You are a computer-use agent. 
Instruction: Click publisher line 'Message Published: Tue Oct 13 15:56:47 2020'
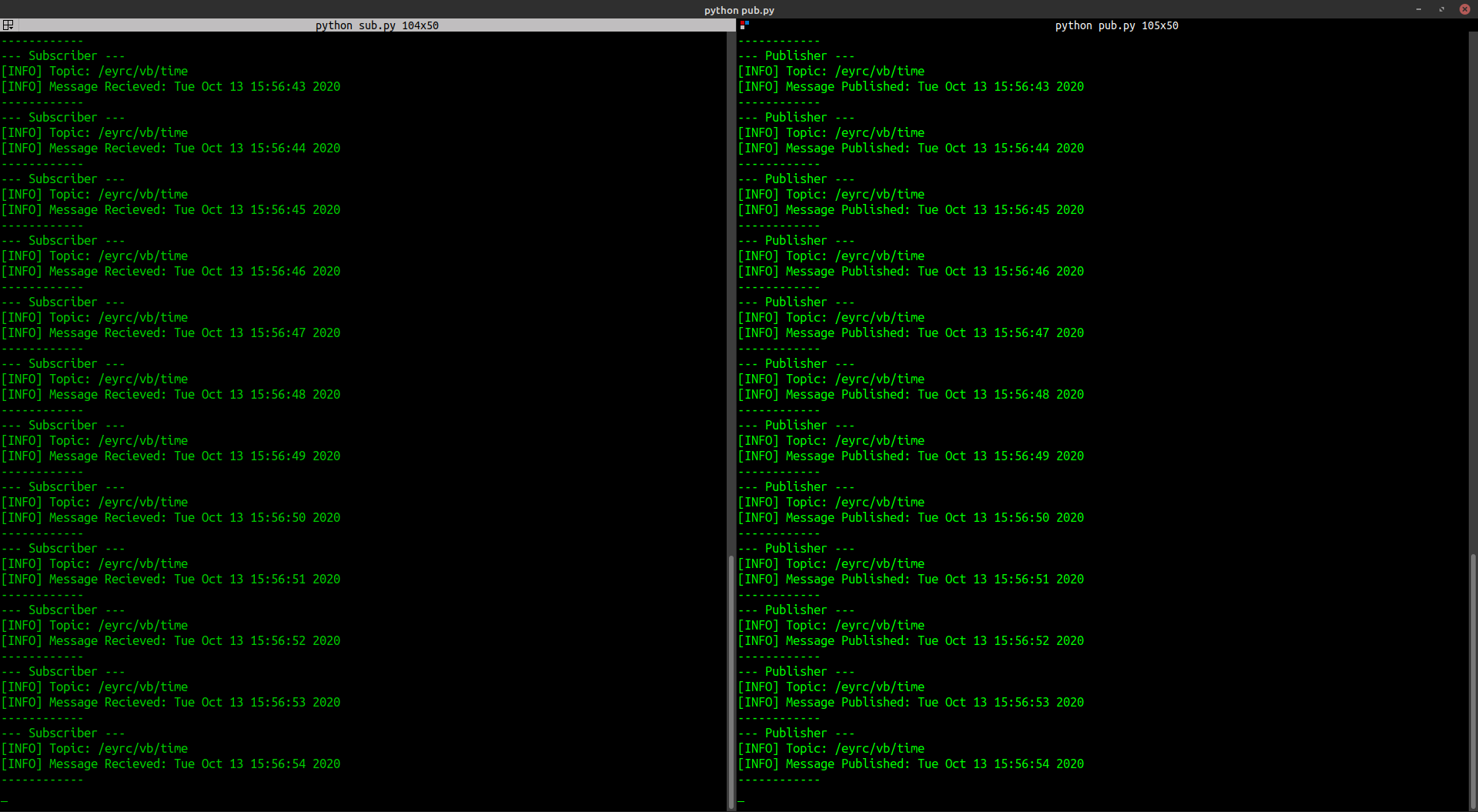911,333
